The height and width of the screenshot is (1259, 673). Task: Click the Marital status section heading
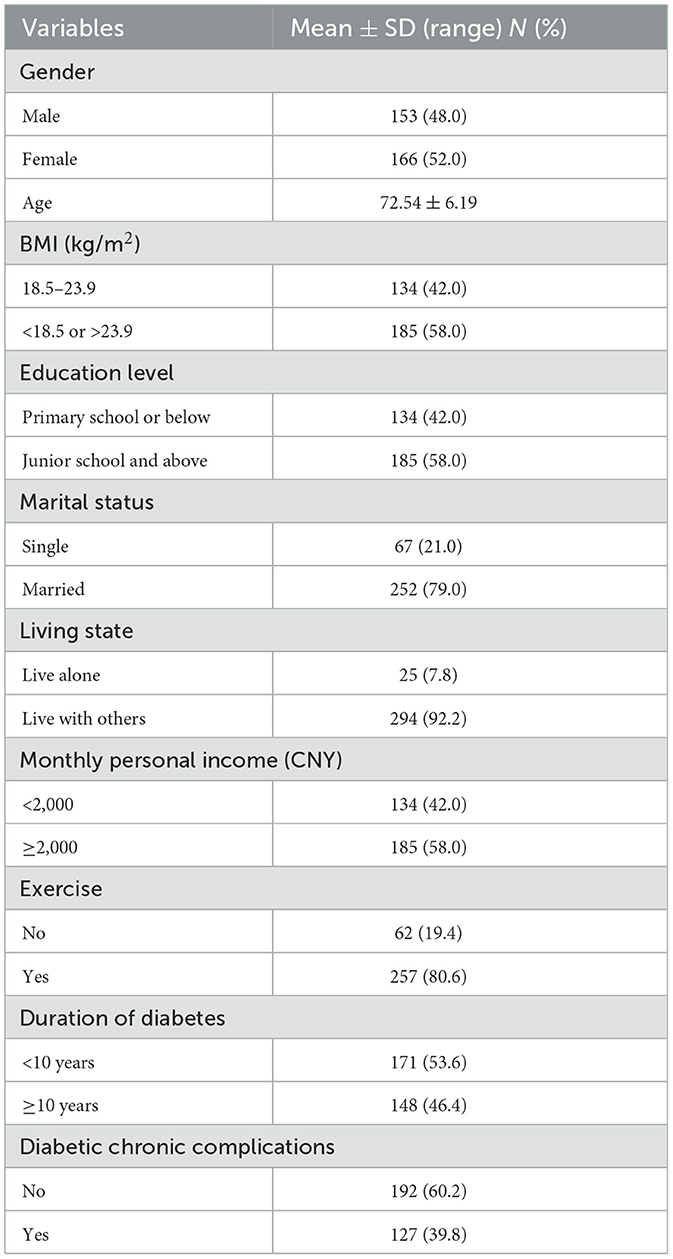(87, 502)
